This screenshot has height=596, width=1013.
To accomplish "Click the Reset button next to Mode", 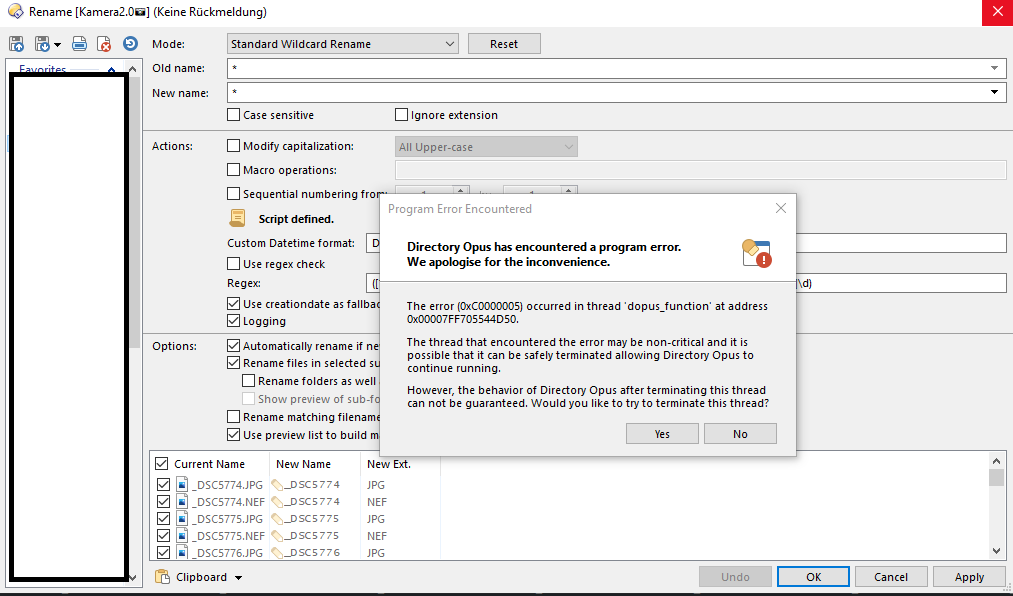I will click(504, 44).
